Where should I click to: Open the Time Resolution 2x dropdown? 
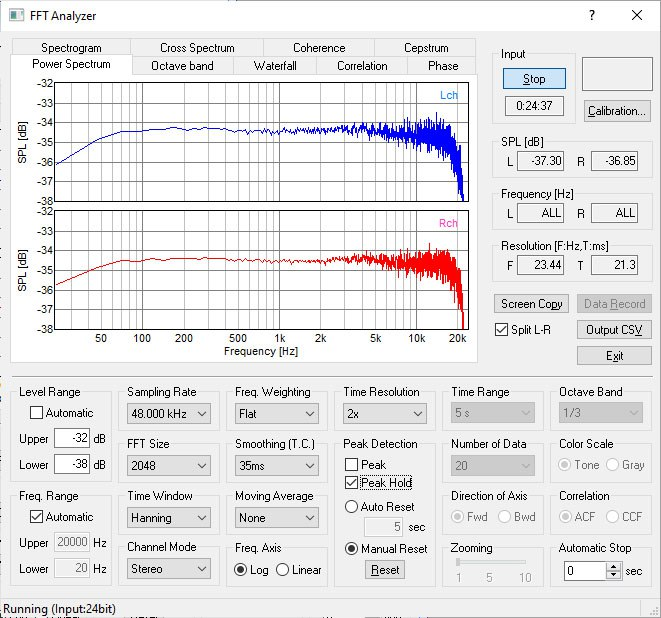(x=385, y=414)
